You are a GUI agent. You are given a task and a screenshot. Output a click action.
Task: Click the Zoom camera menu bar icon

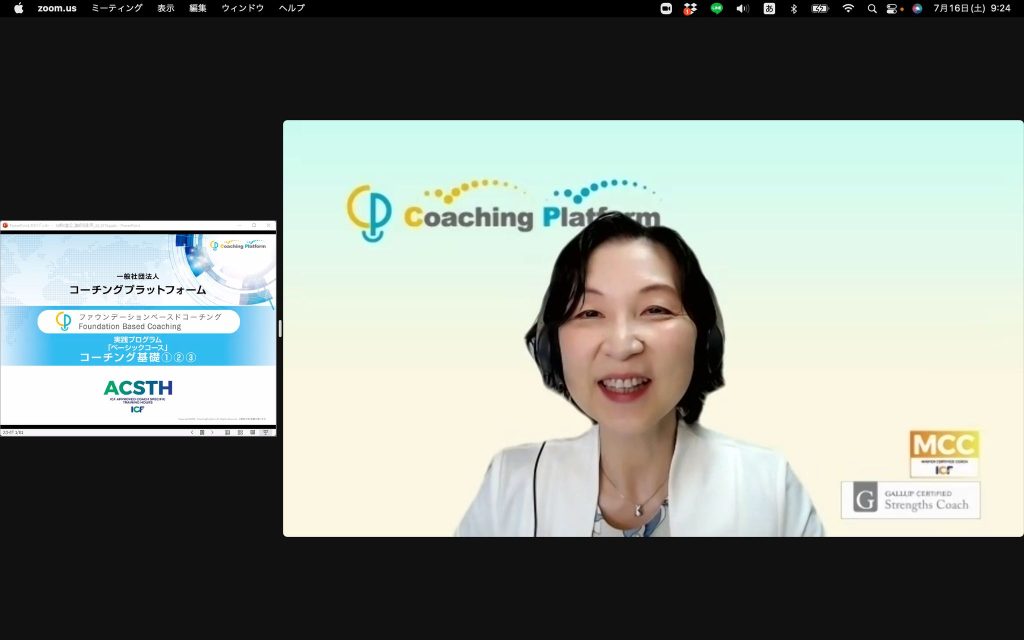pos(666,8)
